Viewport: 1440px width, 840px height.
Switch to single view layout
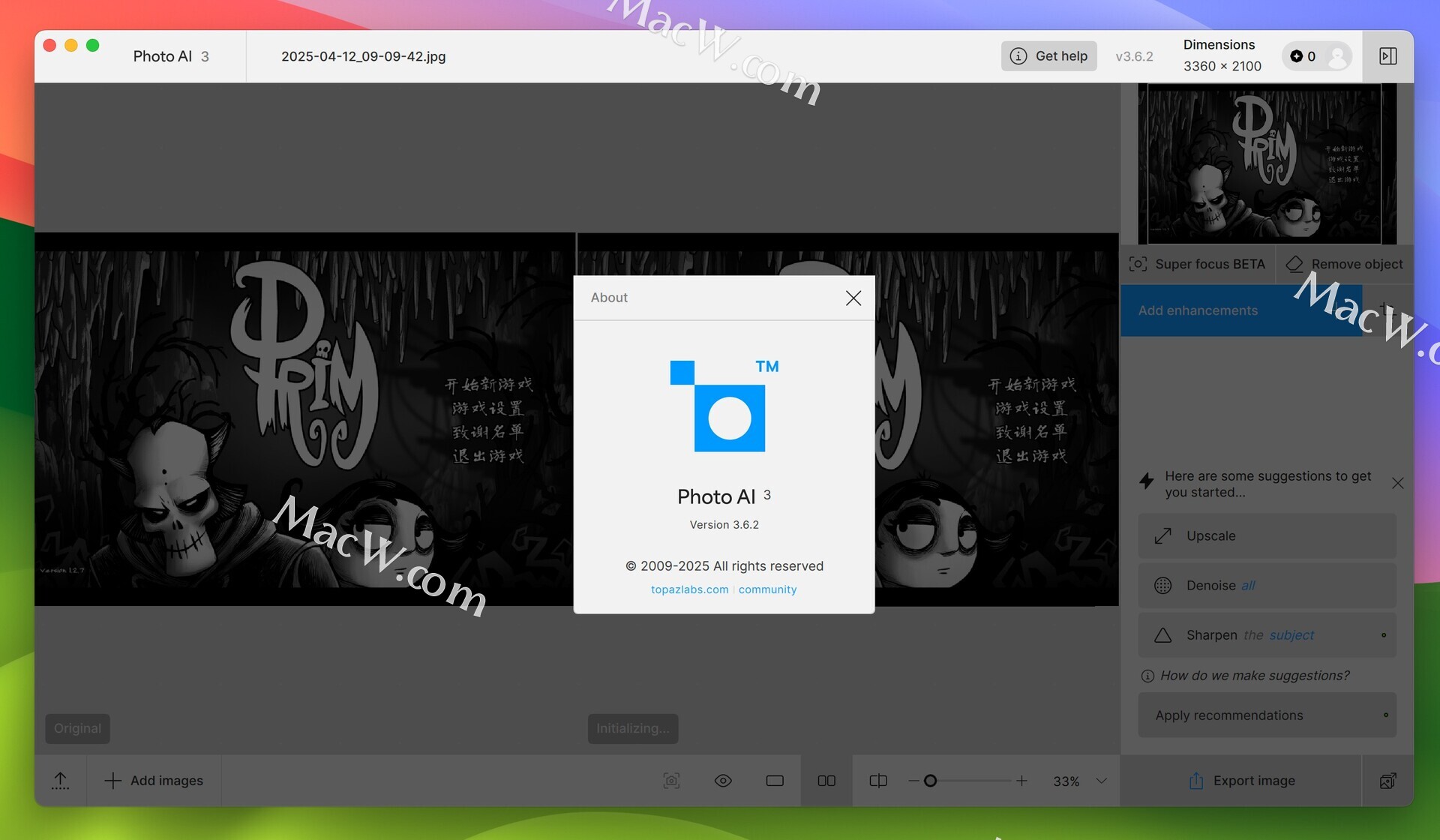click(775, 781)
